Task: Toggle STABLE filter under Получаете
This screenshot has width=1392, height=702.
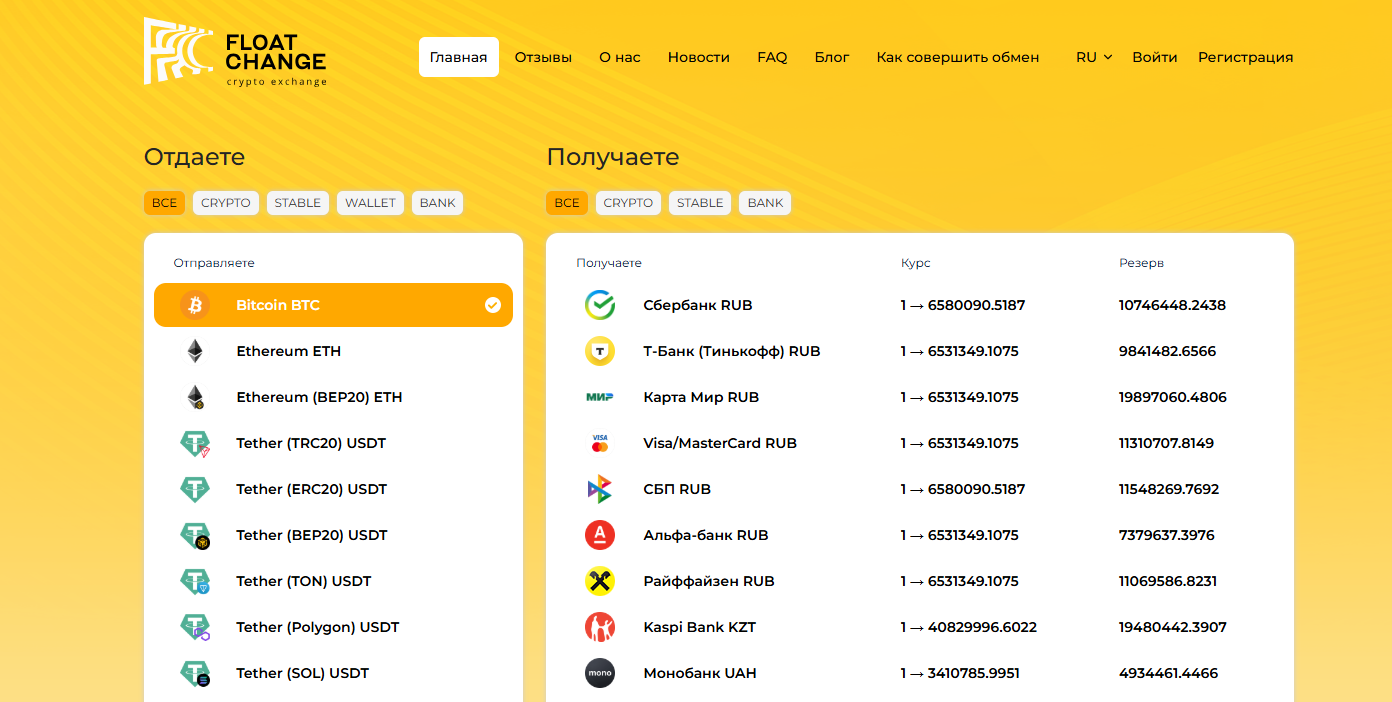Action: pyautogui.click(x=700, y=203)
